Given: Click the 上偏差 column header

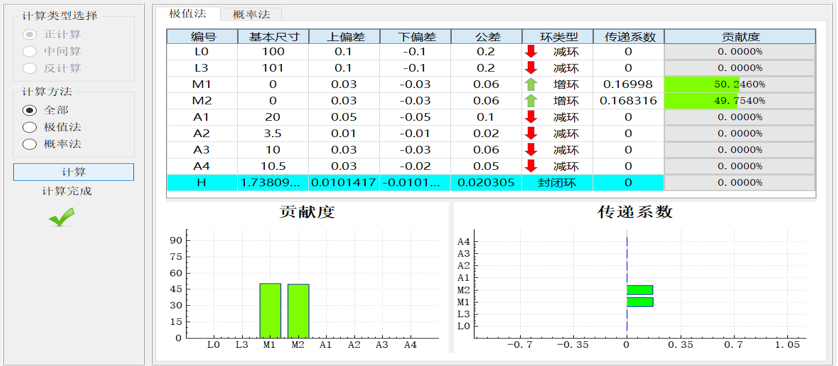Looking at the screenshot, I should [x=345, y=36].
